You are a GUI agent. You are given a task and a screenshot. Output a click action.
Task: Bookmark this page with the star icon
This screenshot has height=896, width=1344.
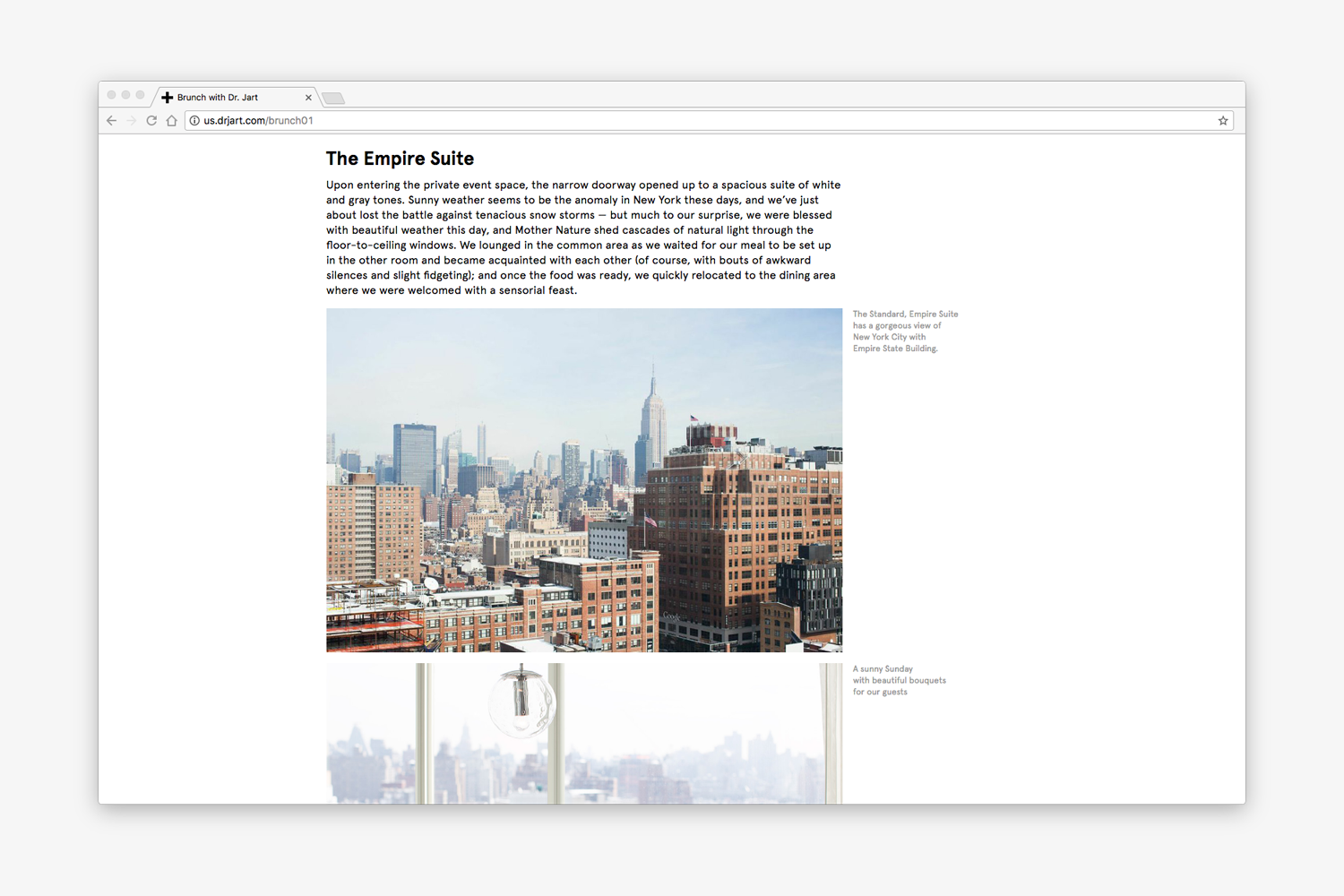click(x=1223, y=120)
